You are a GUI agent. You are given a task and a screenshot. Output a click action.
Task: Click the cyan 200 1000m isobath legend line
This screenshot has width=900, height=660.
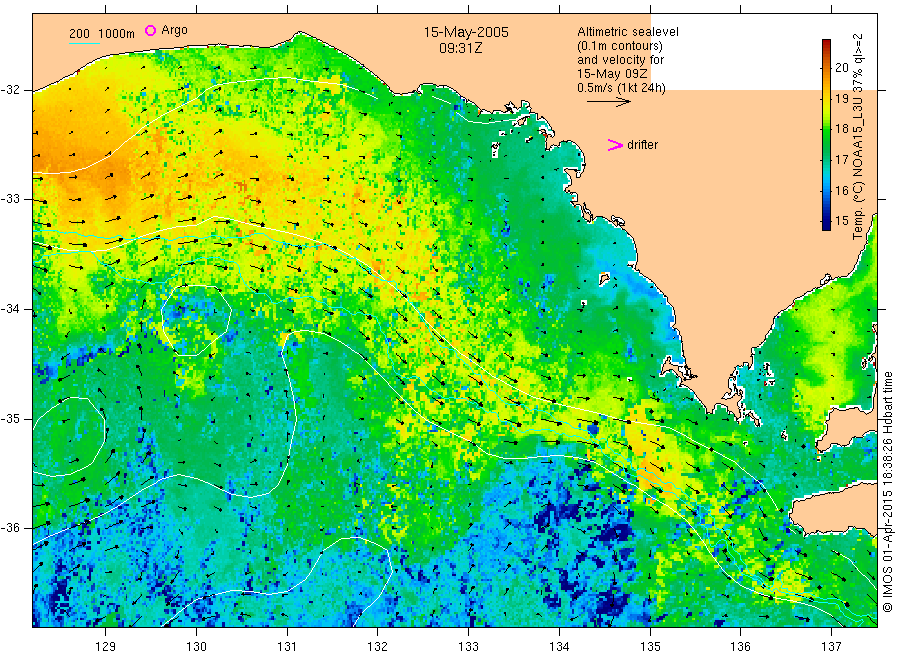pos(84,44)
